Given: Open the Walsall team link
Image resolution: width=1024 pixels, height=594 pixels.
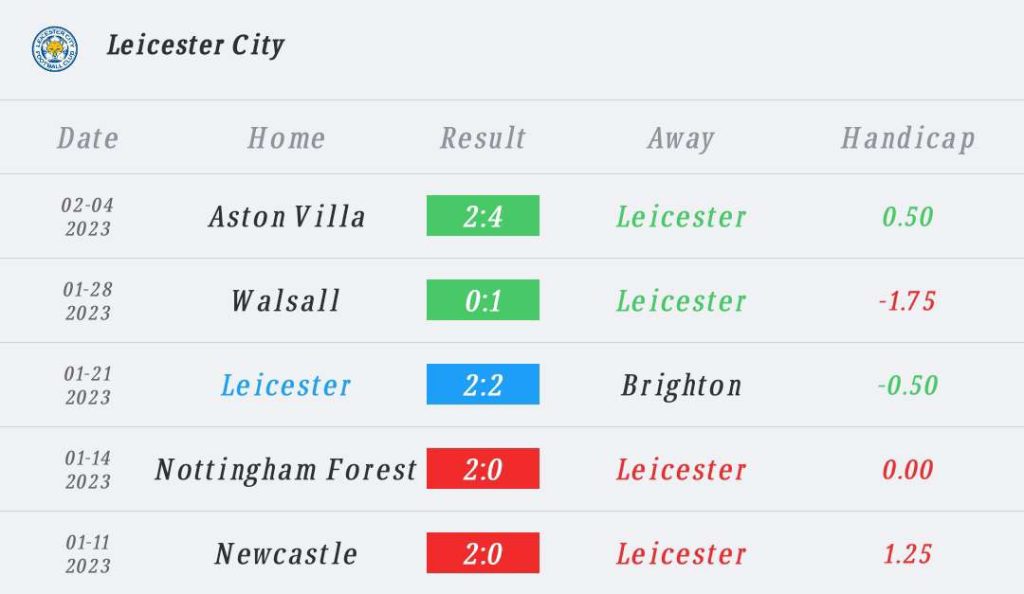Looking at the screenshot, I should [x=286, y=301].
